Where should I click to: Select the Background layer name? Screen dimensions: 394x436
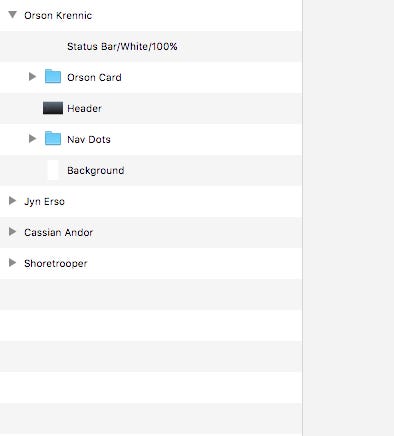[x=96, y=170]
